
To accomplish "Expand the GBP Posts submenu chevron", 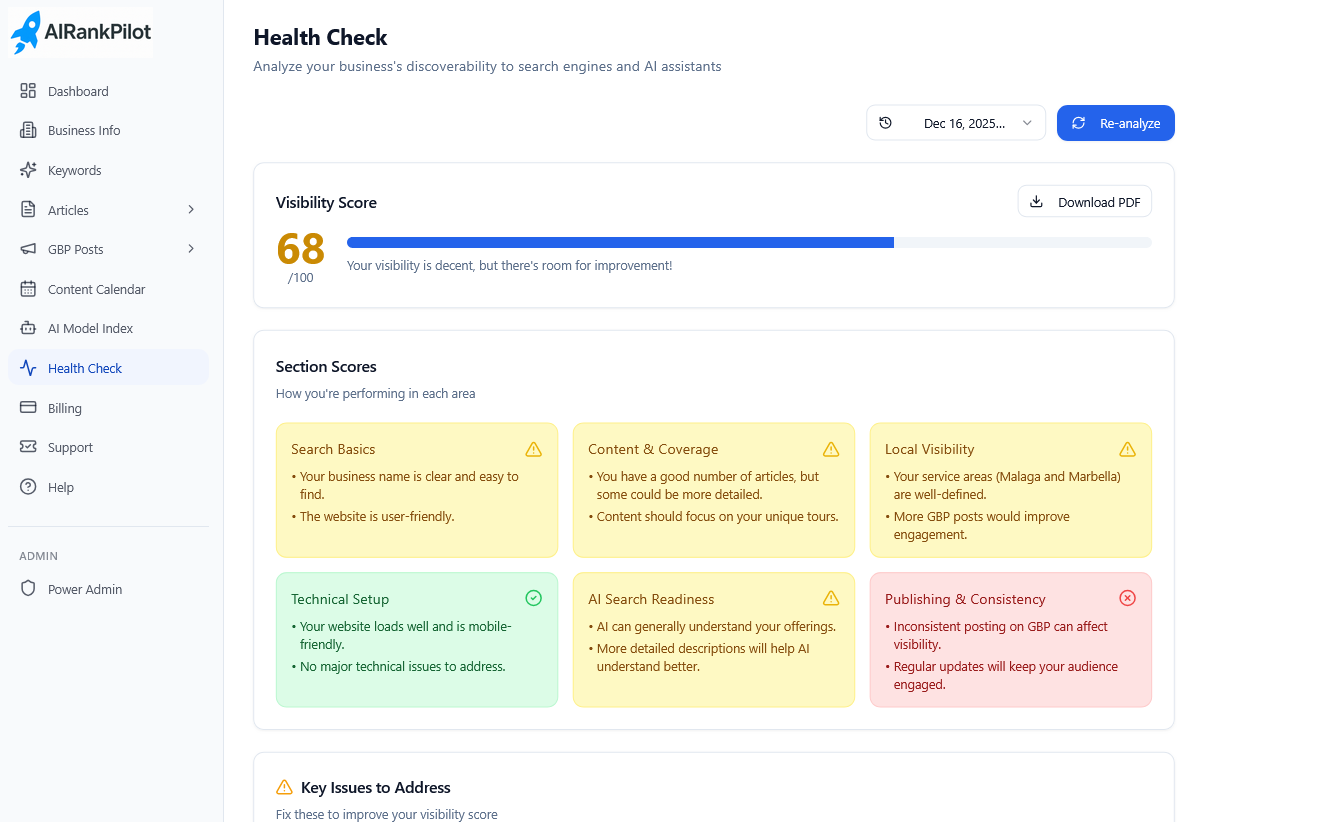I will pos(191,248).
